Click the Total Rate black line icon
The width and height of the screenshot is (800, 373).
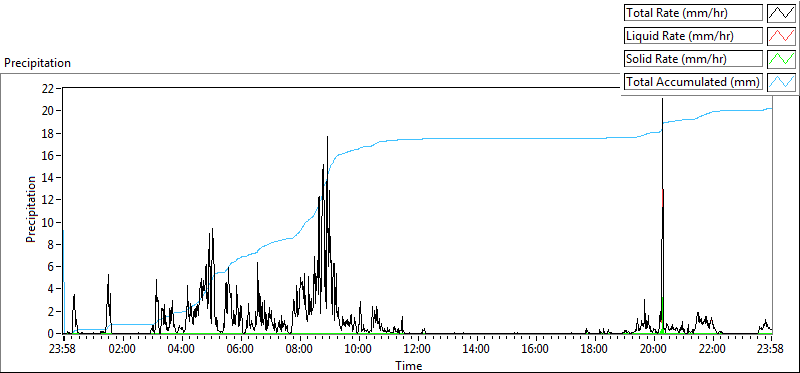tap(781, 13)
